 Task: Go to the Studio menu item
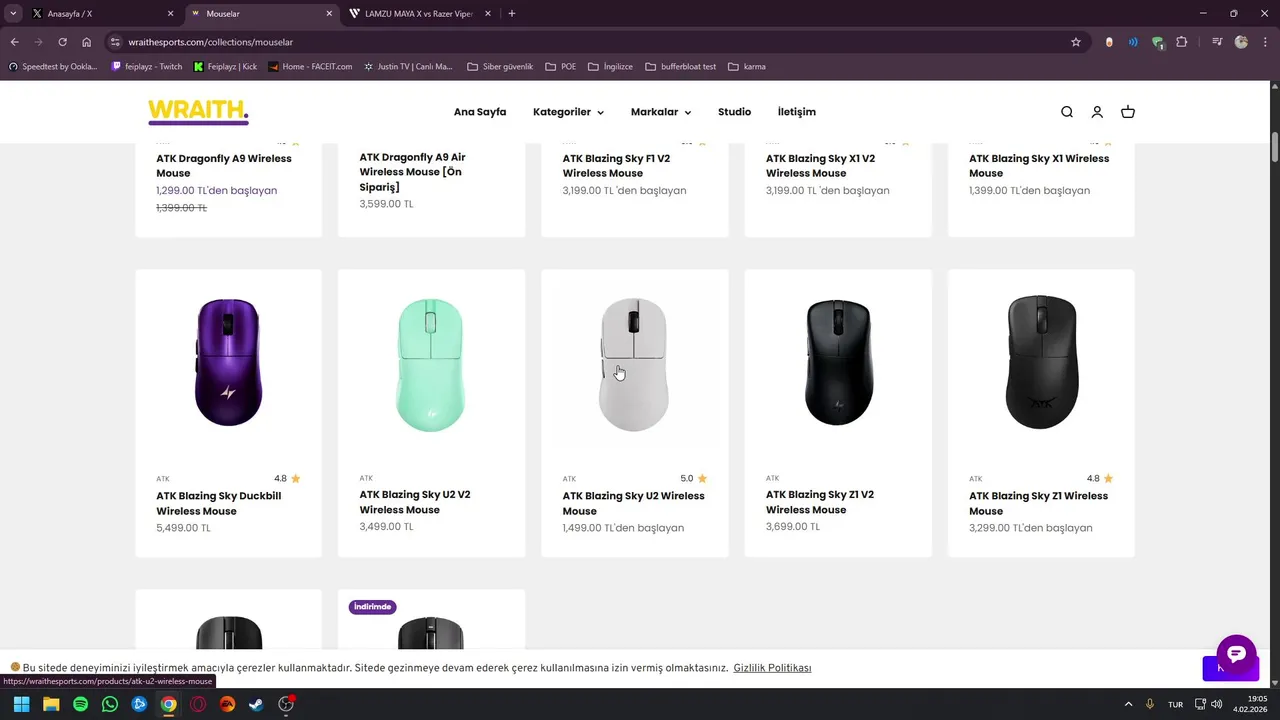click(734, 112)
